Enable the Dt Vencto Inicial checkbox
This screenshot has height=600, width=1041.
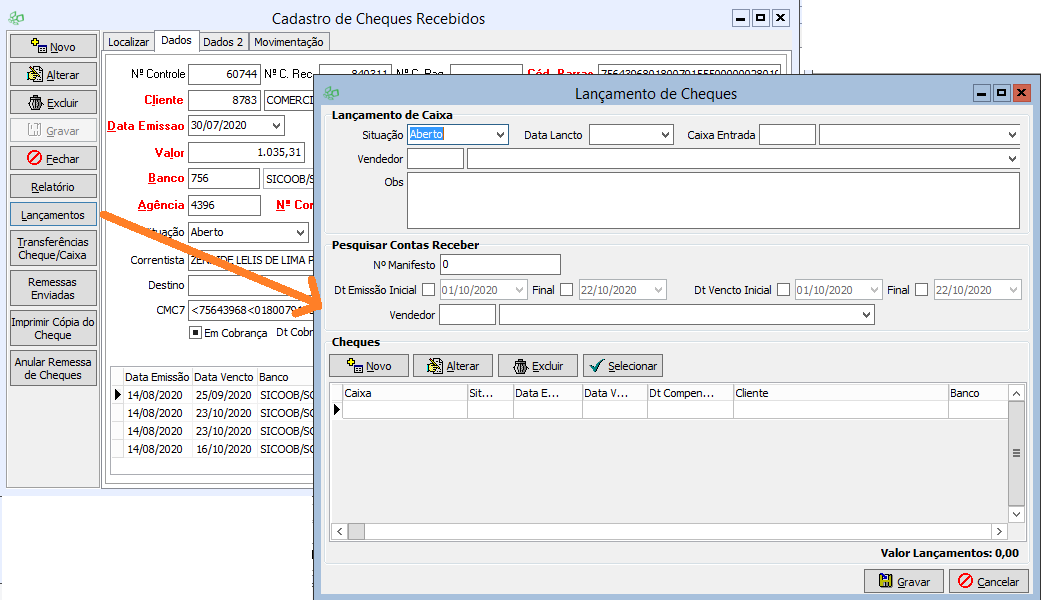coord(784,290)
